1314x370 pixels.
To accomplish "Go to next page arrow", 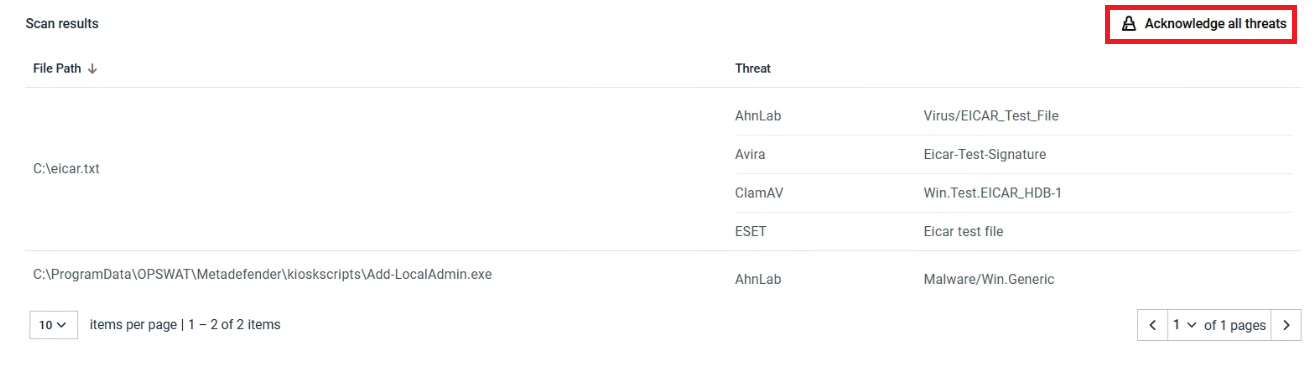I will tap(1287, 325).
